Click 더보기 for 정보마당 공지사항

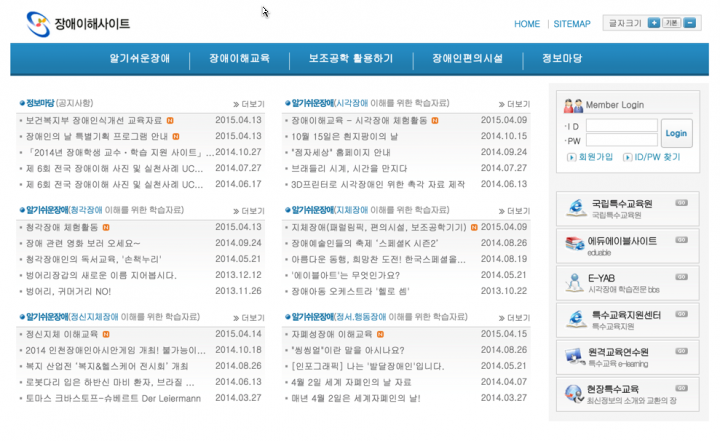[249, 104]
